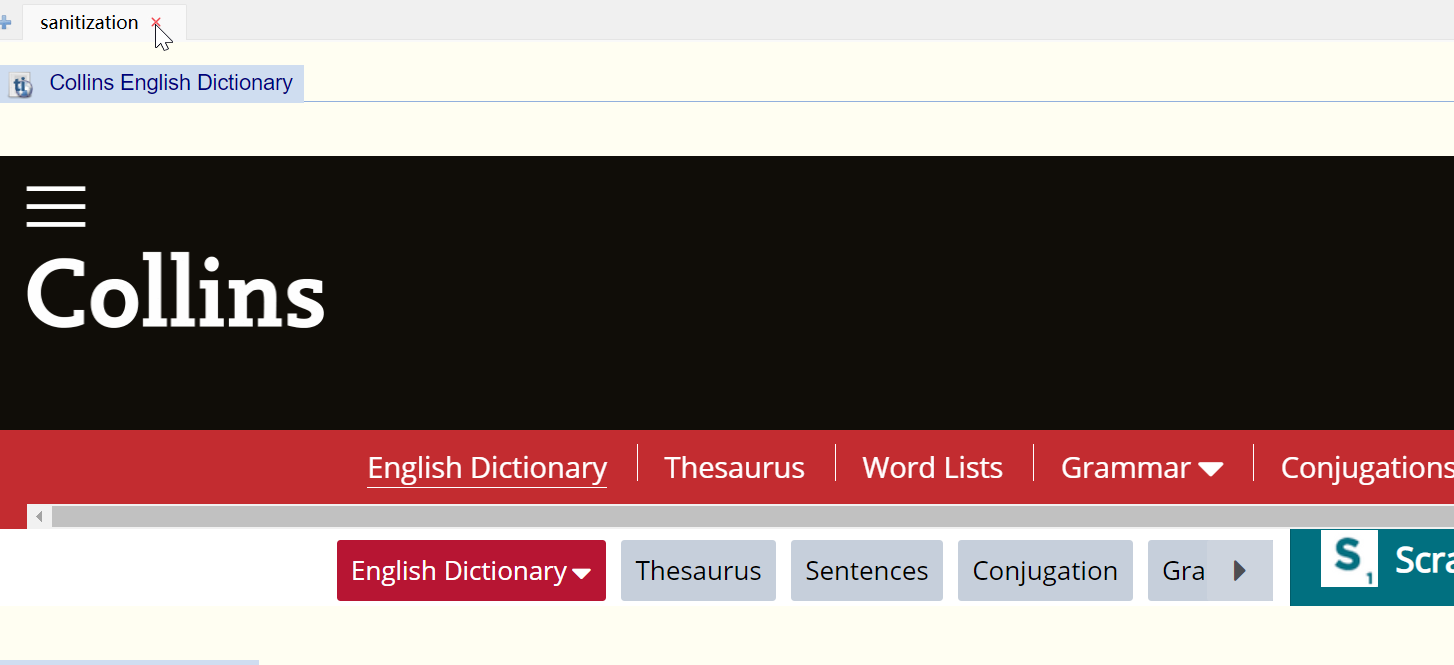Open Conjugations in navigation bar
This screenshot has height=665, width=1454.
click(x=1367, y=468)
